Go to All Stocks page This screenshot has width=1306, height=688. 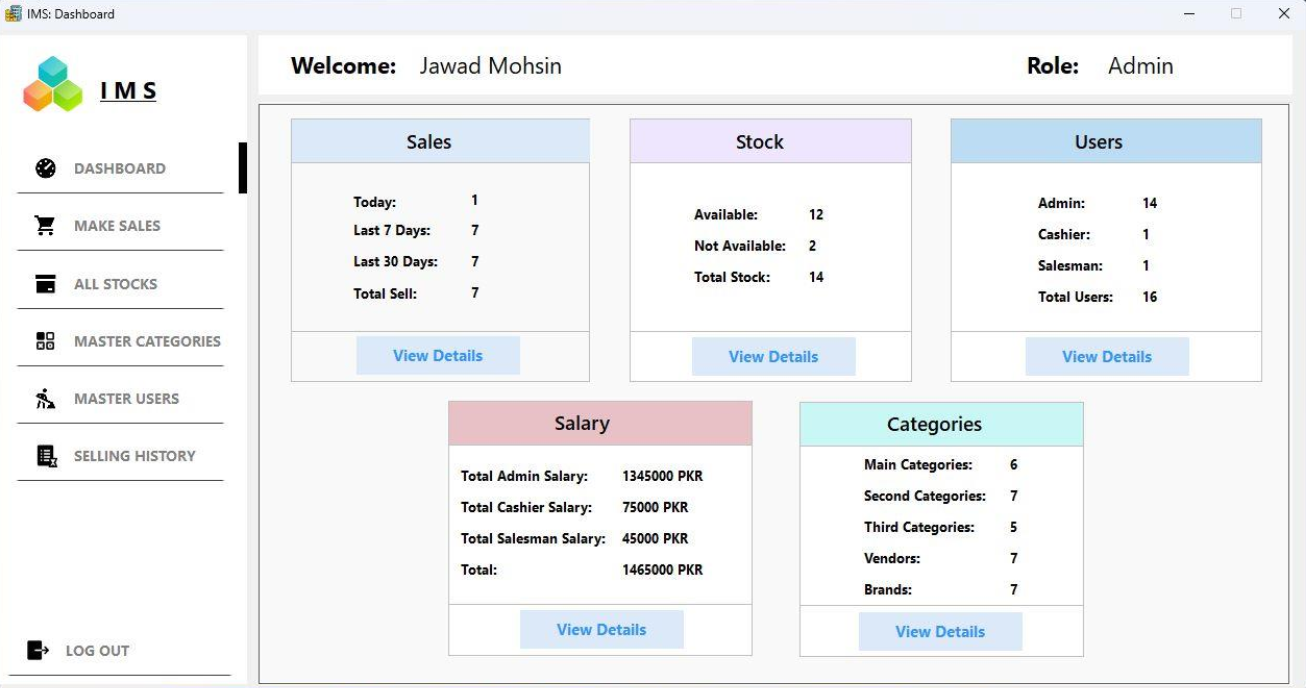[x=115, y=284]
